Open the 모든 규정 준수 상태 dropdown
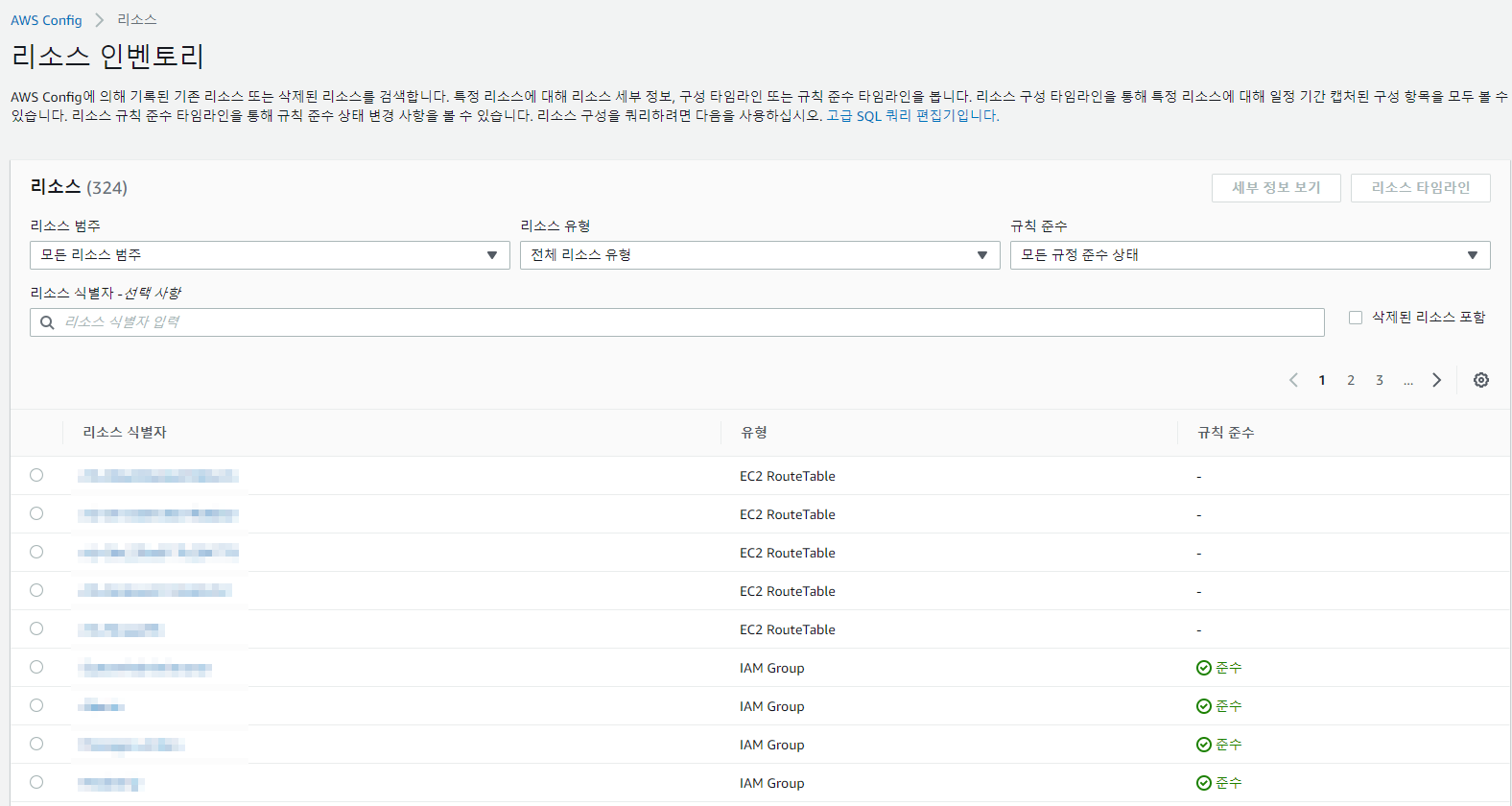This screenshot has height=806, width=1512. (x=1250, y=255)
